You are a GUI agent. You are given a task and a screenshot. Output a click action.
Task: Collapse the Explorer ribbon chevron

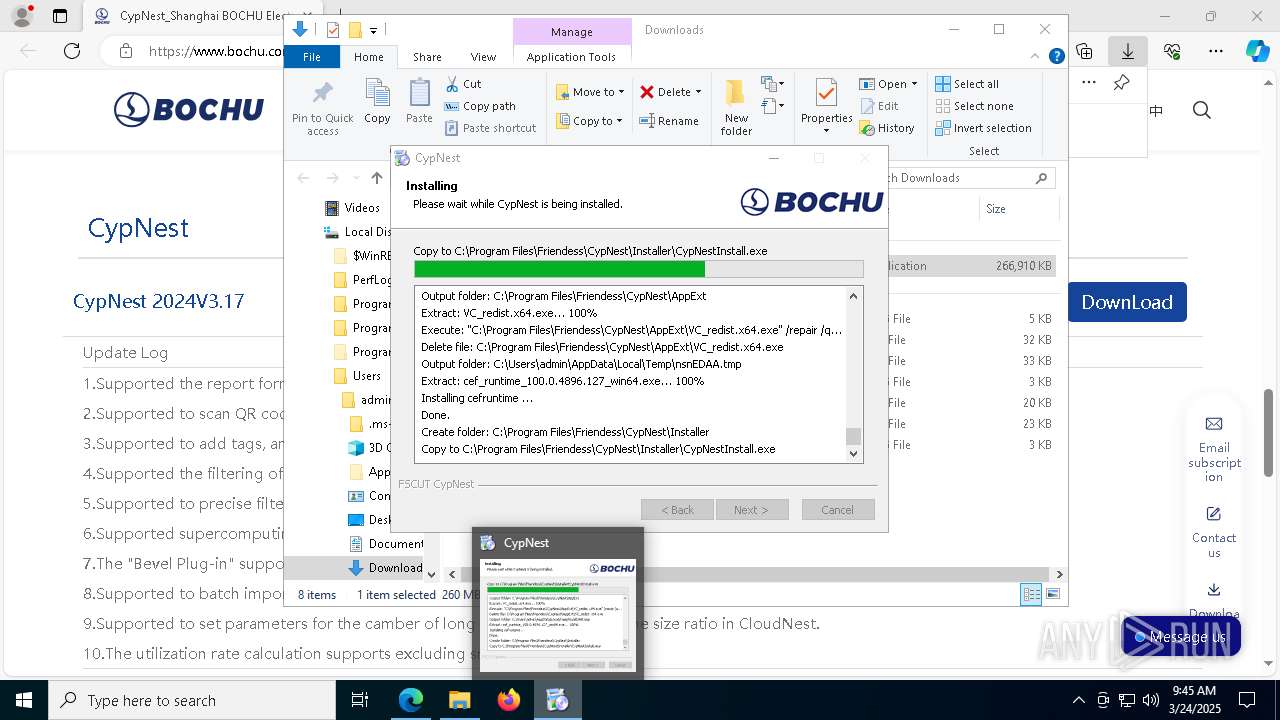click(x=1035, y=57)
